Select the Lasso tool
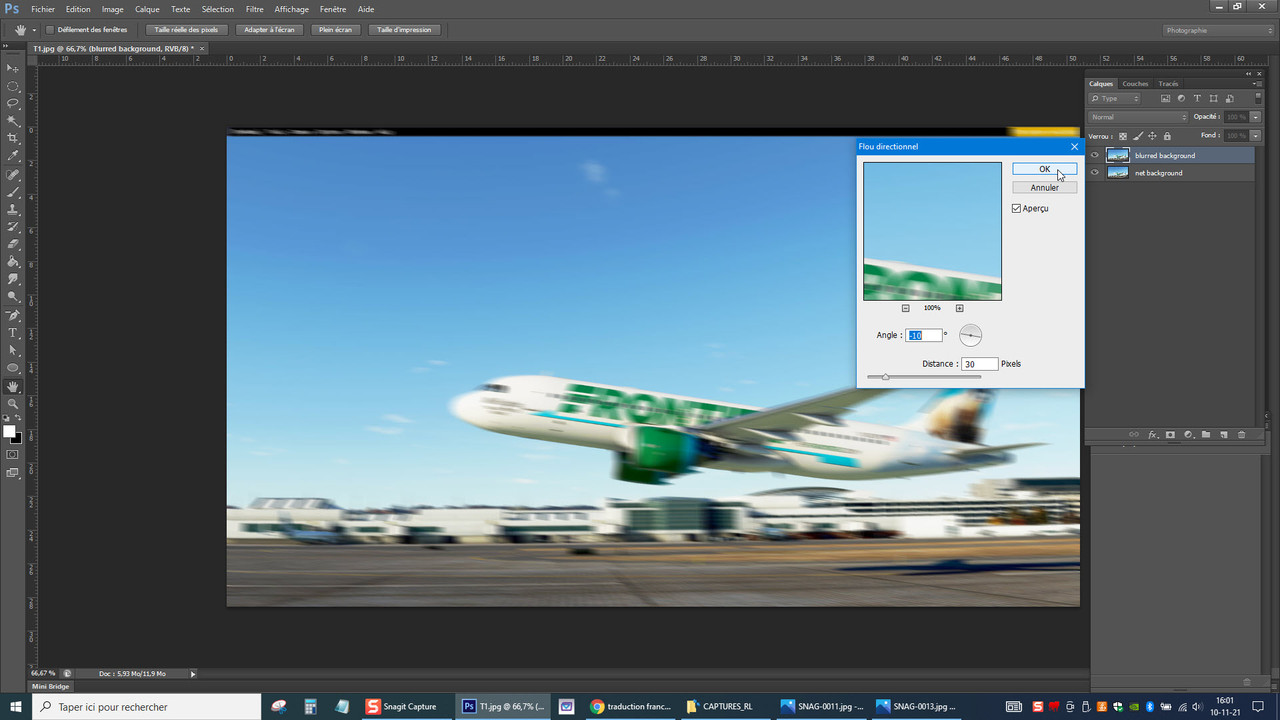This screenshot has height=720, width=1280. [x=13, y=103]
